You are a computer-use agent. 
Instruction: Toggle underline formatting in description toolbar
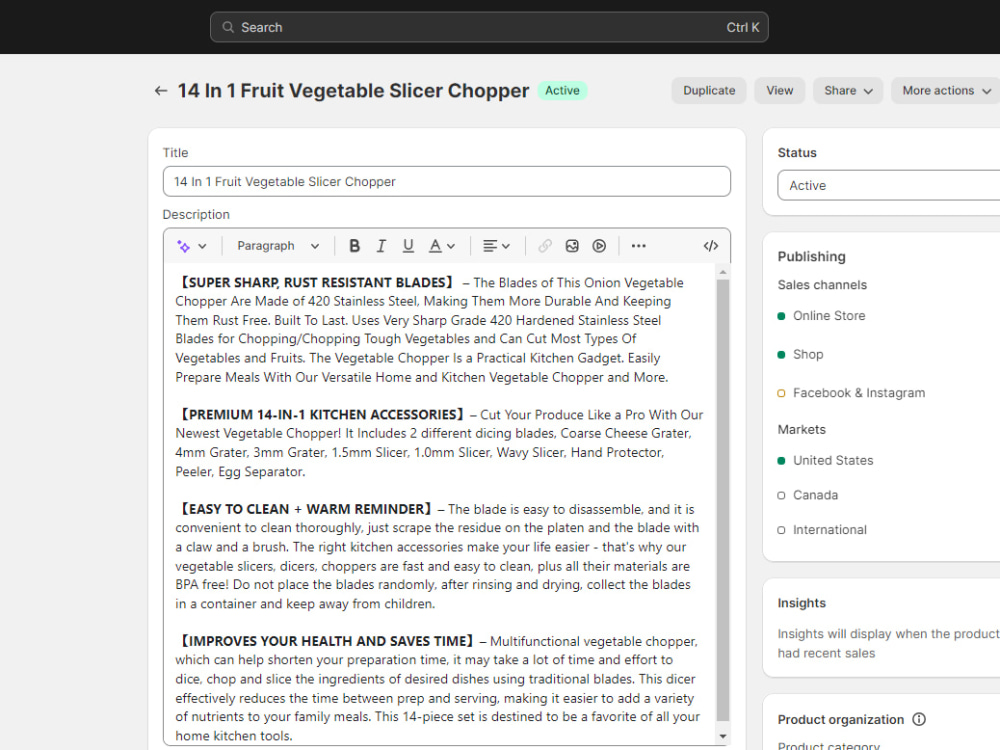pyautogui.click(x=408, y=246)
